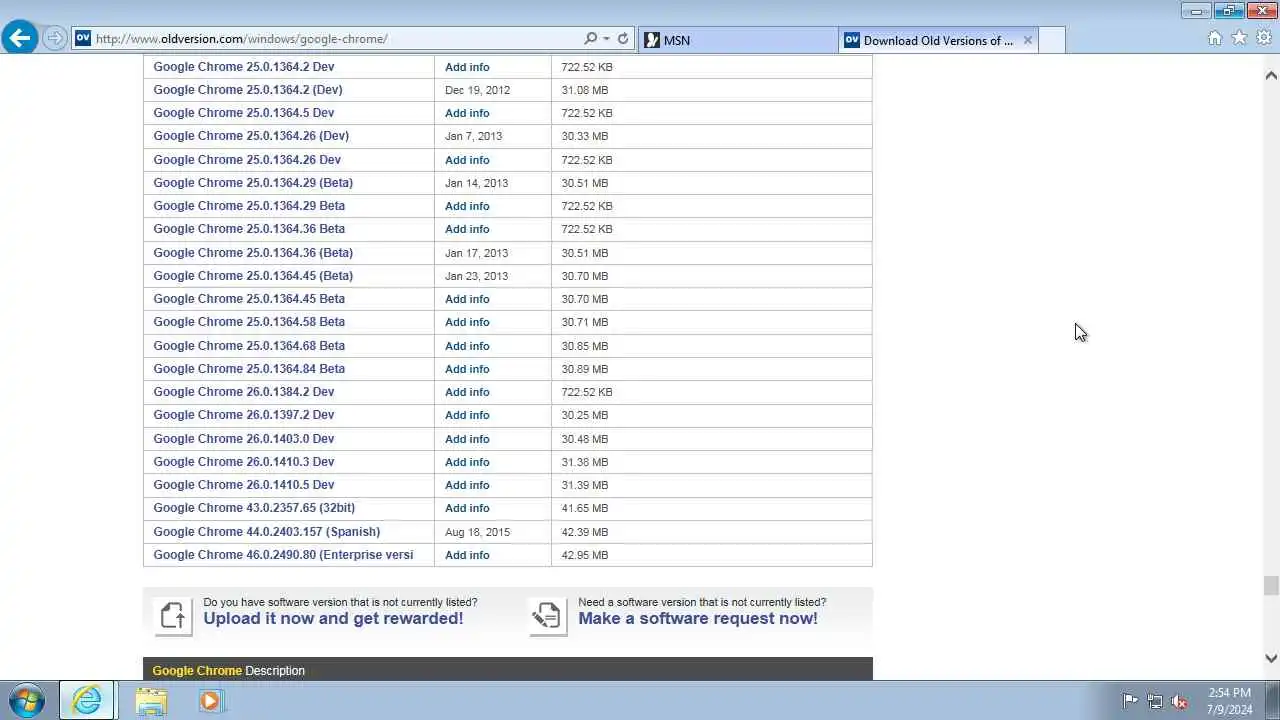Open Google Chrome 26.0.1410.5 Dev link
The height and width of the screenshot is (720, 1280).
click(x=244, y=485)
